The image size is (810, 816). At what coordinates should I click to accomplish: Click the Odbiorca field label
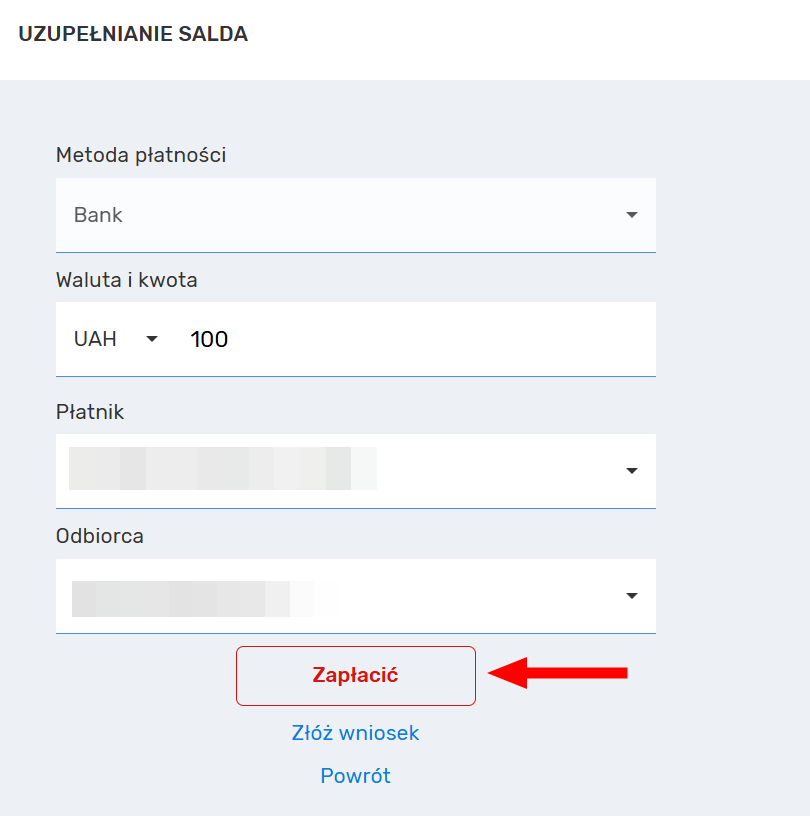click(x=100, y=536)
